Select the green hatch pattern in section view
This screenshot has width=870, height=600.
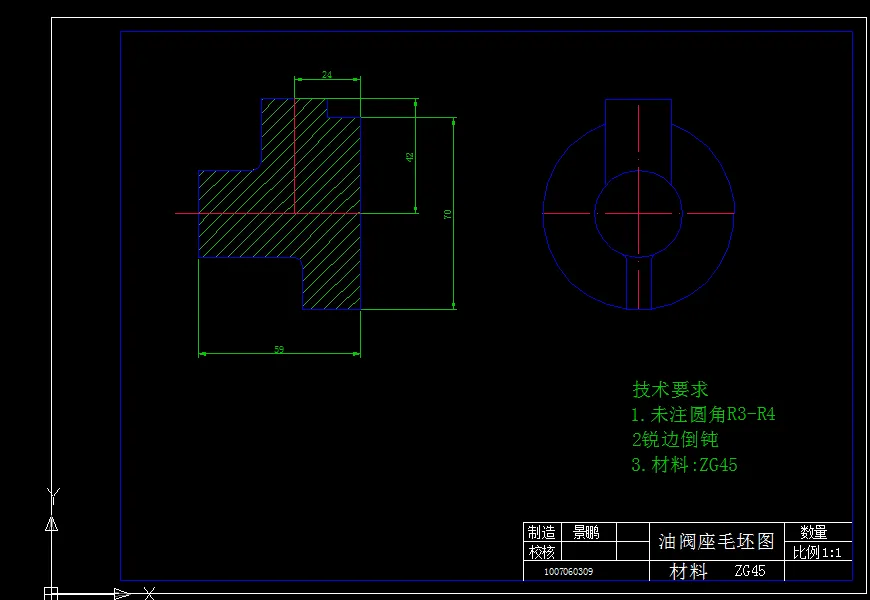(x=327, y=222)
